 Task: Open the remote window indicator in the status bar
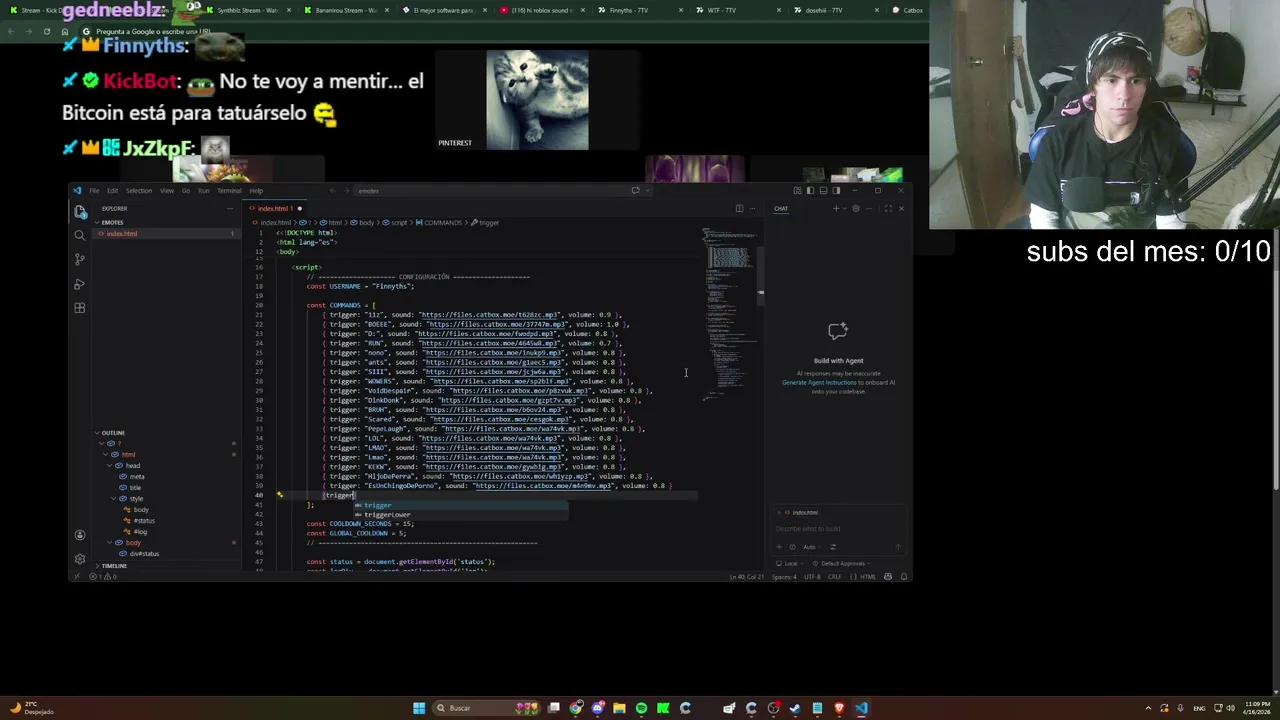75,577
